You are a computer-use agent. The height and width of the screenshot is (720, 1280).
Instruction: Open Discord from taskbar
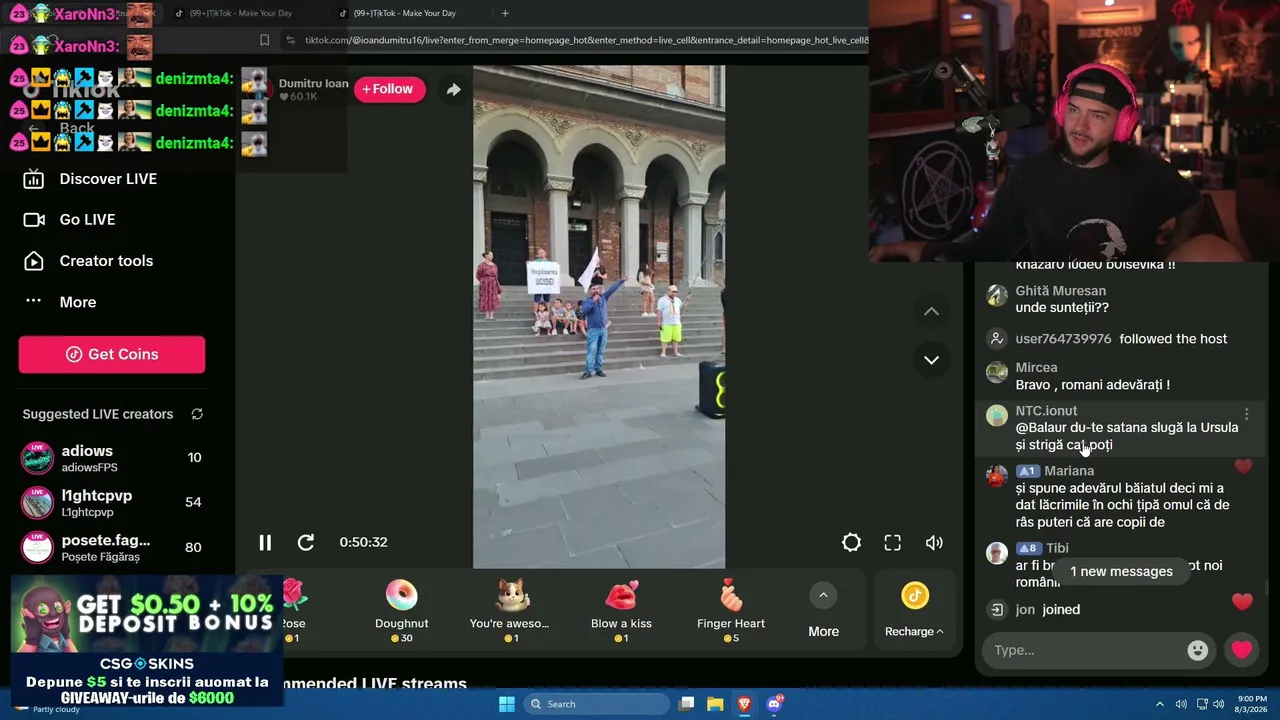point(774,704)
